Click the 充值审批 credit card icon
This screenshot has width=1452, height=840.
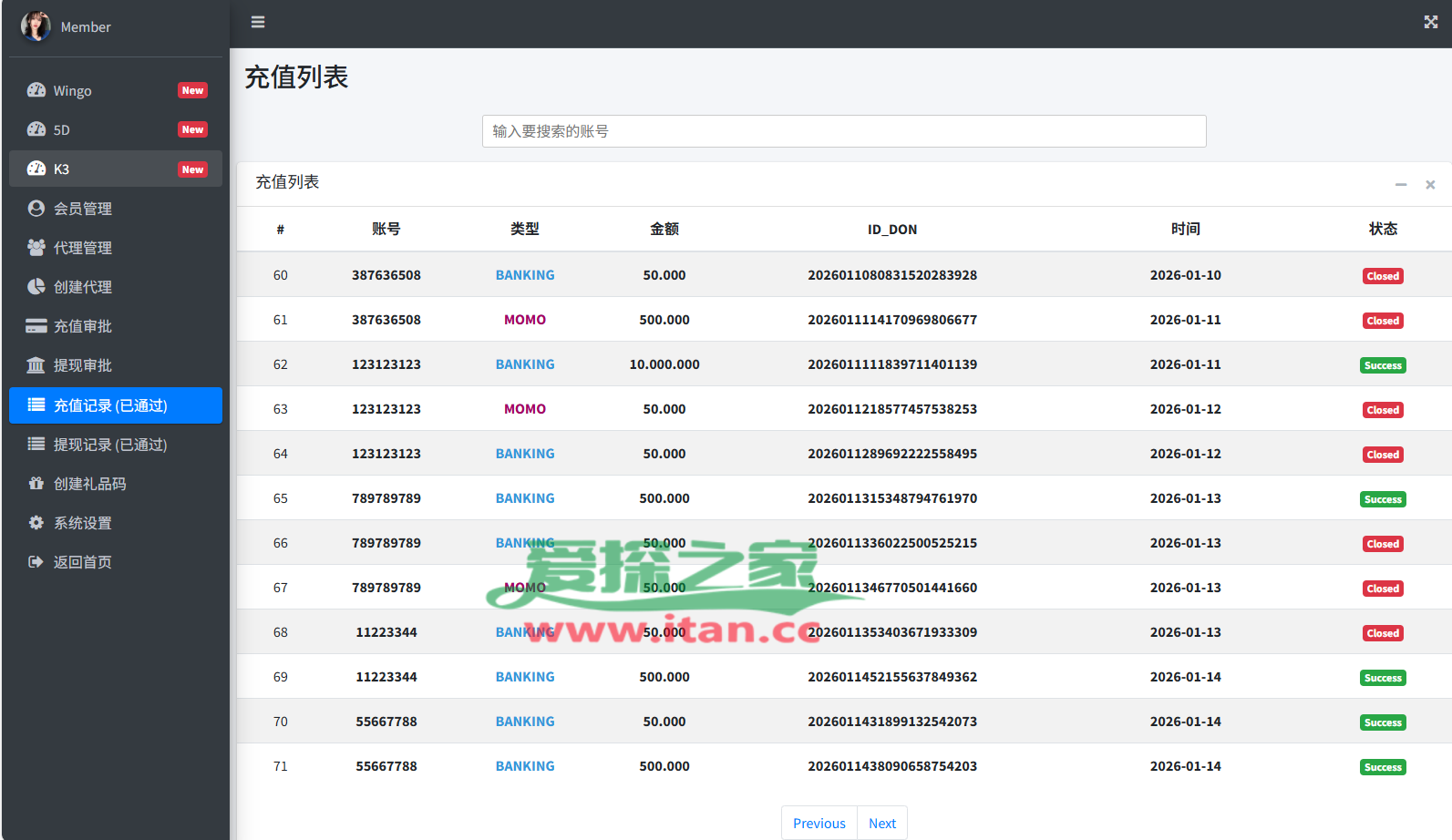click(36, 326)
